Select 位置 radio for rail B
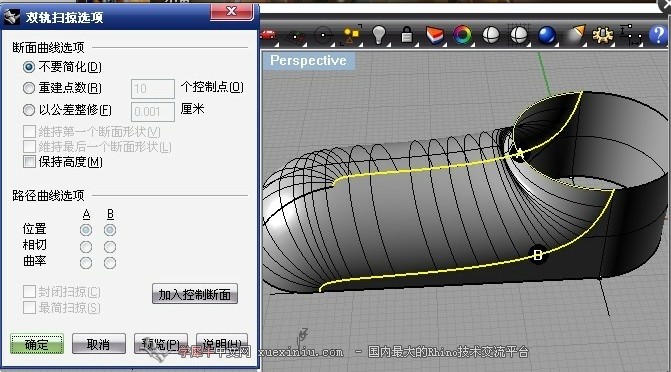 [x=110, y=230]
